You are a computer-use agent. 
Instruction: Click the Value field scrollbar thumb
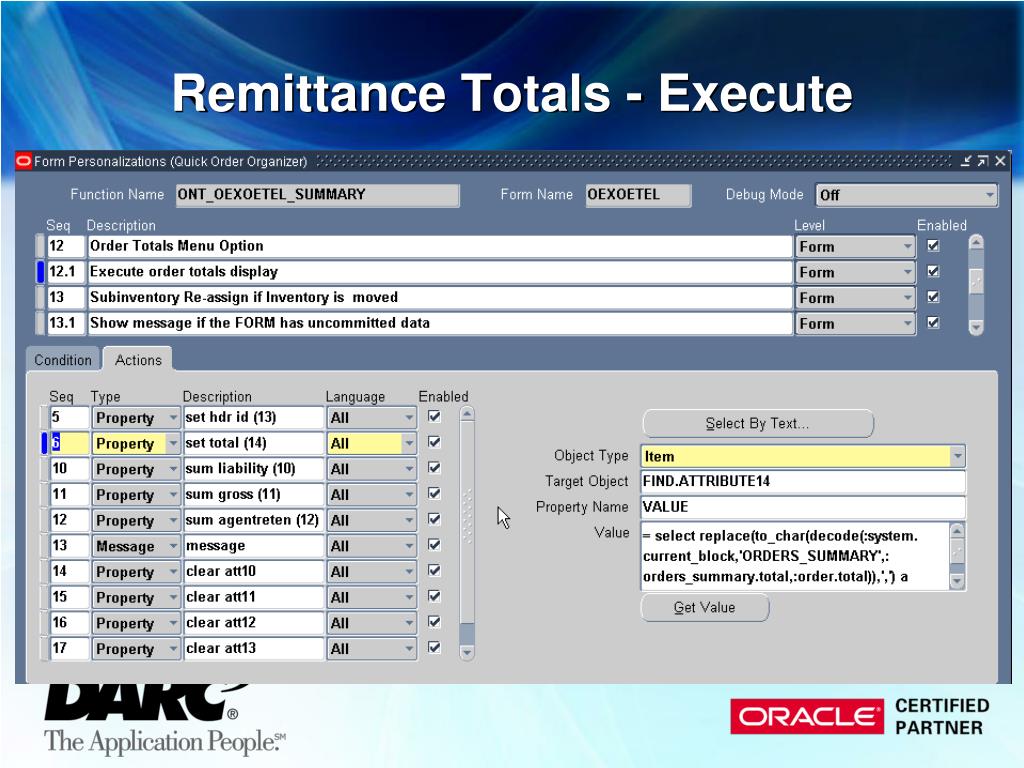(x=957, y=552)
